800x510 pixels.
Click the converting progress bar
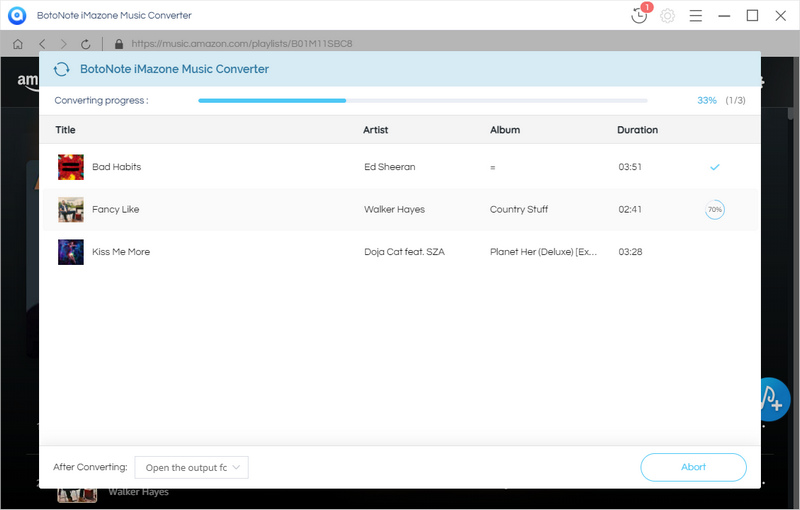422,101
